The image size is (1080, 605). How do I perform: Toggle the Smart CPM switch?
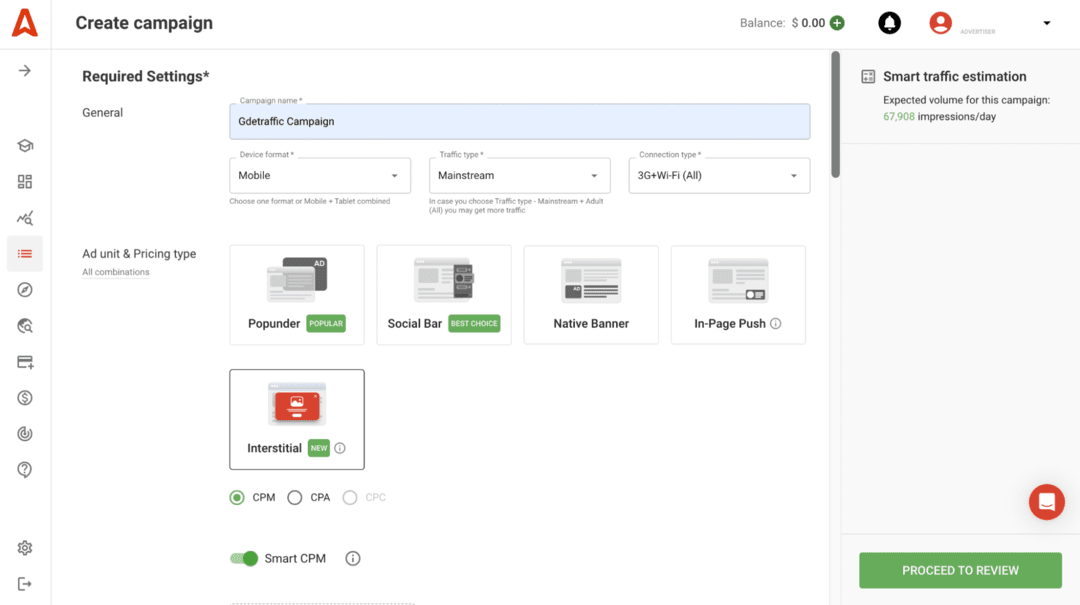coord(244,559)
